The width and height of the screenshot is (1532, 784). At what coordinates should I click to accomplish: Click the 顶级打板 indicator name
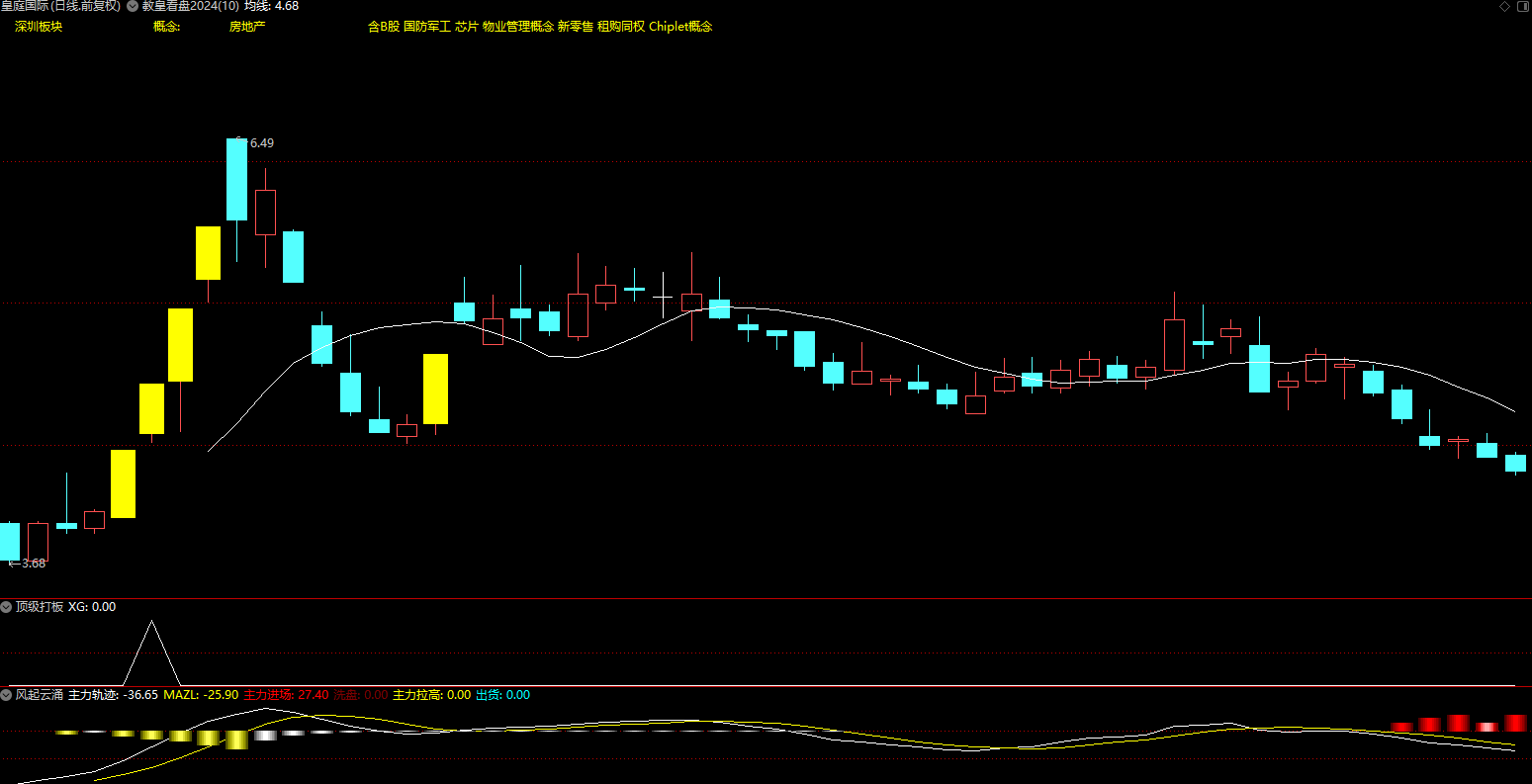click(x=40, y=607)
